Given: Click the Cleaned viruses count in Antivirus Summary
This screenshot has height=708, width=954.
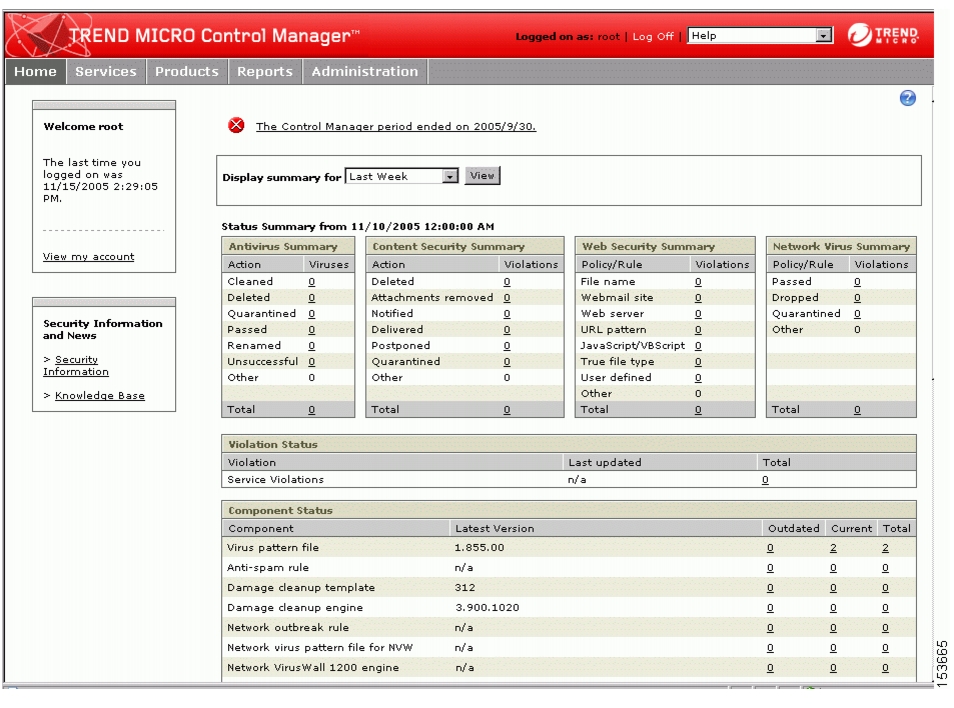Looking at the screenshot, I should coord(312,282).
